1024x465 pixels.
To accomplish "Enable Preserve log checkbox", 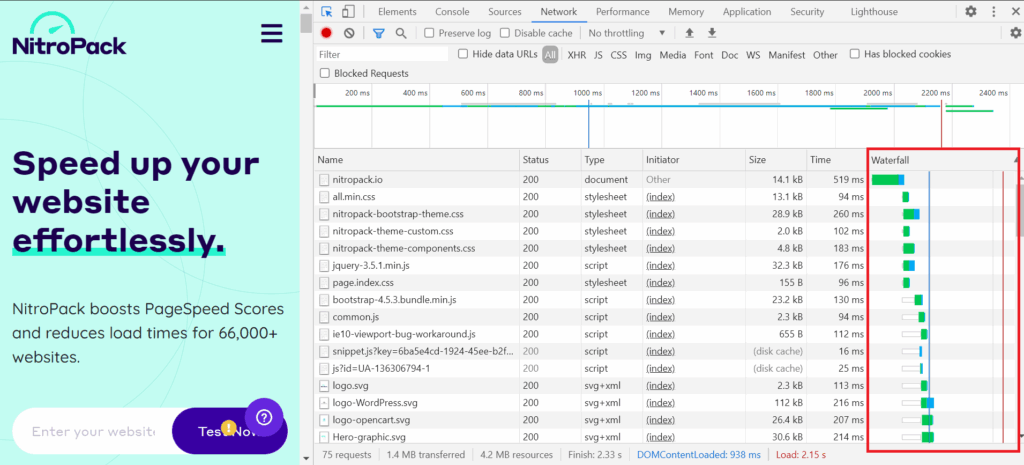I will [x=429, y=33].
